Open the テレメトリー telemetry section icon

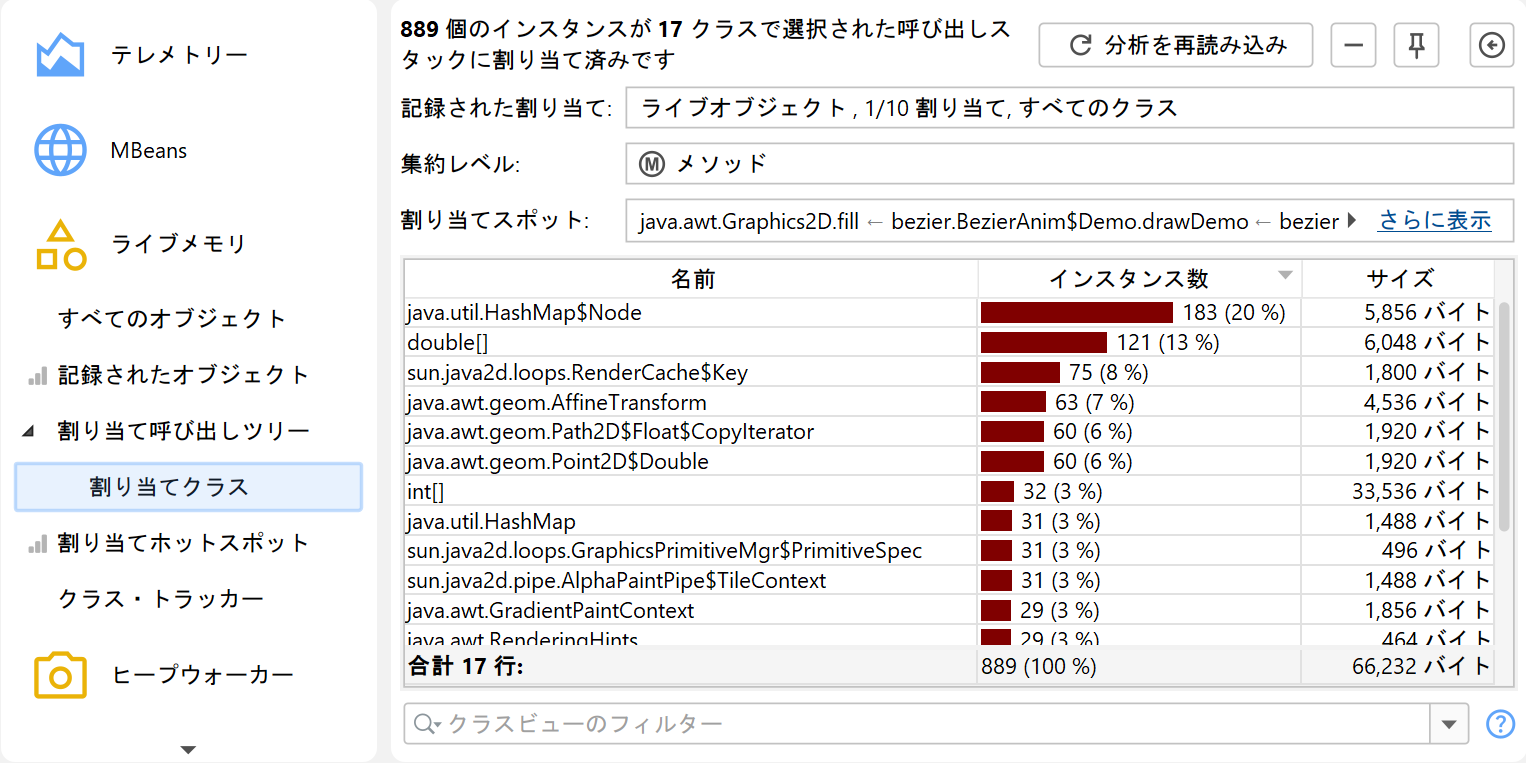point(60,56)
